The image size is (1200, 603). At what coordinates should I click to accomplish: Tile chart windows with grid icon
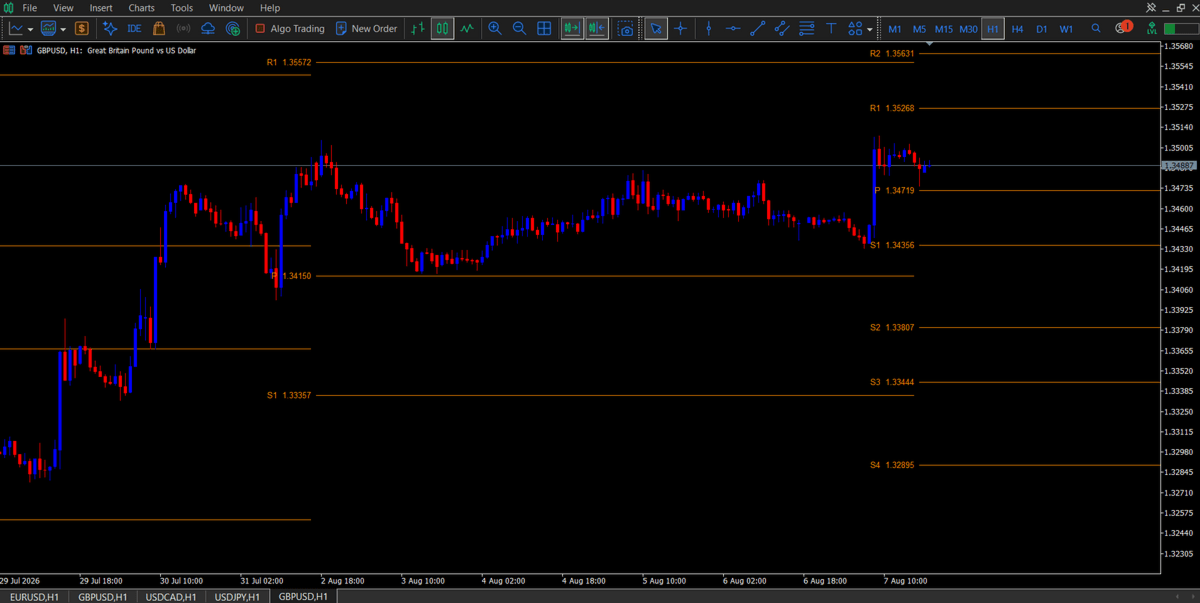[544, 29]
